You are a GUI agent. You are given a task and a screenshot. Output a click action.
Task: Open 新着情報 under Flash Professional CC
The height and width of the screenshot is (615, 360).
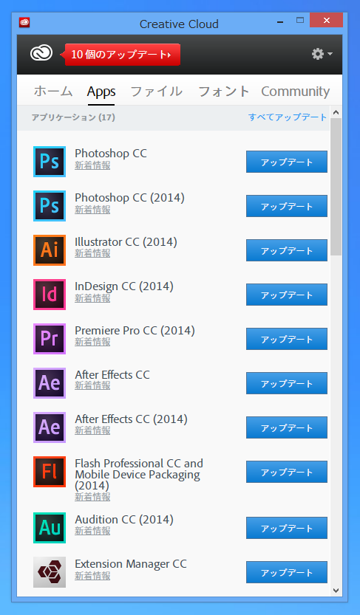click(93, 497)
